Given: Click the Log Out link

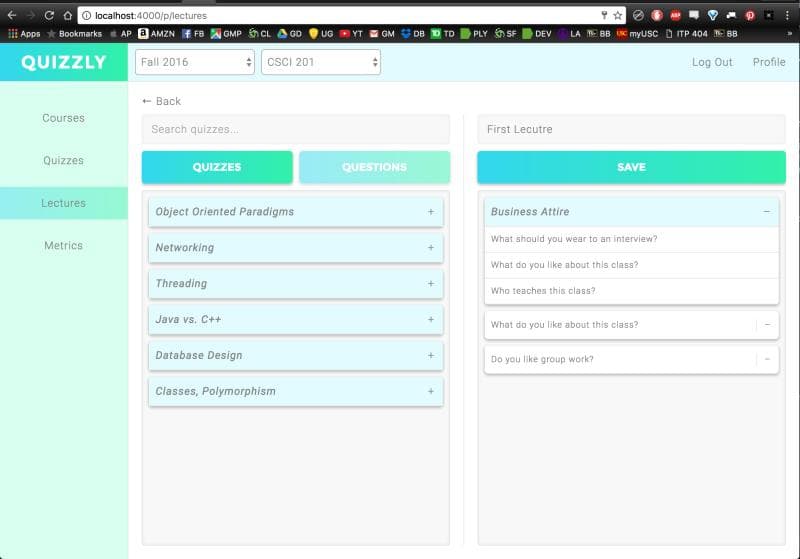Looking at the screenshot, I should (x=712, y=62).
